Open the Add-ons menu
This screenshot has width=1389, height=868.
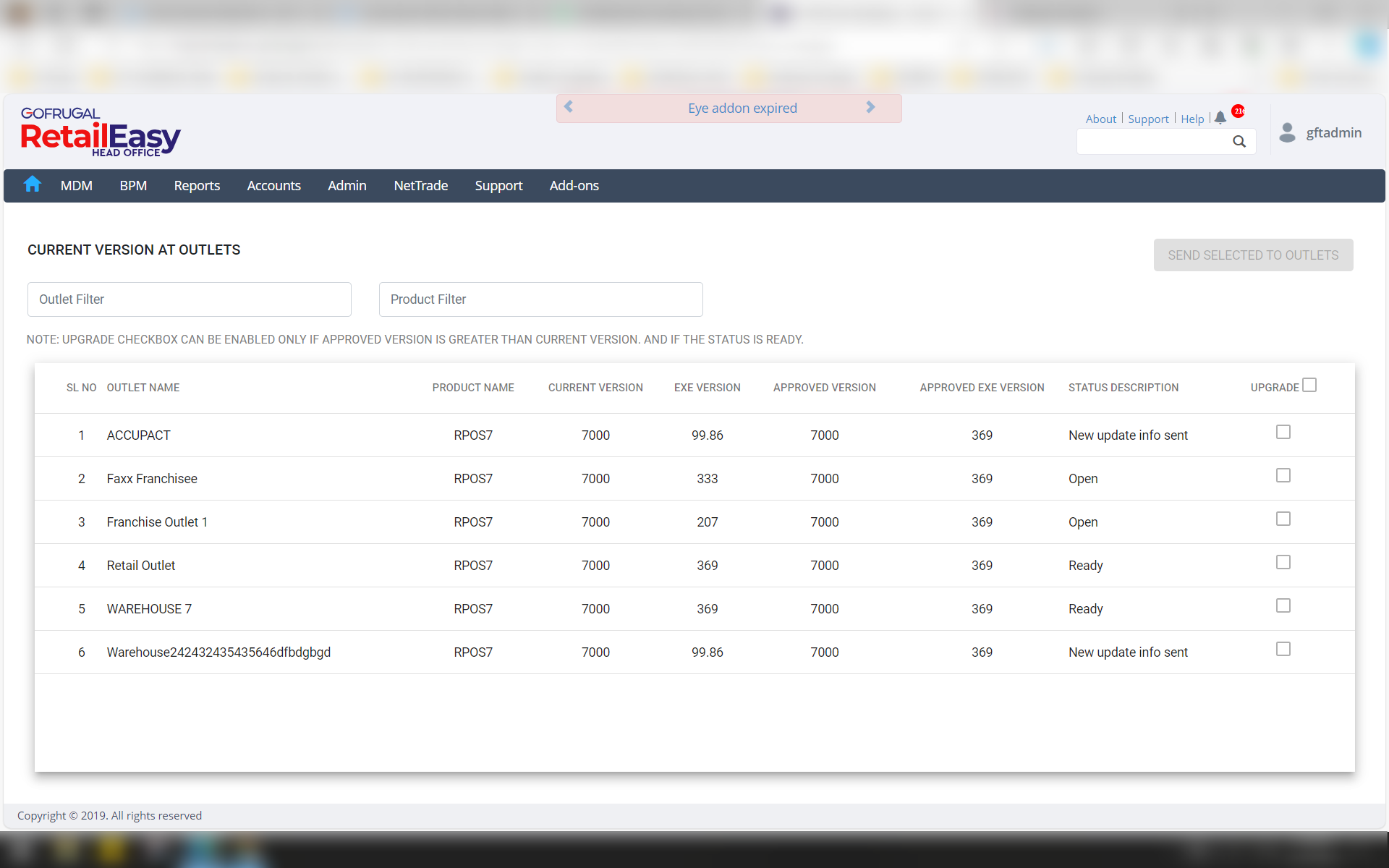click(574, 186)
